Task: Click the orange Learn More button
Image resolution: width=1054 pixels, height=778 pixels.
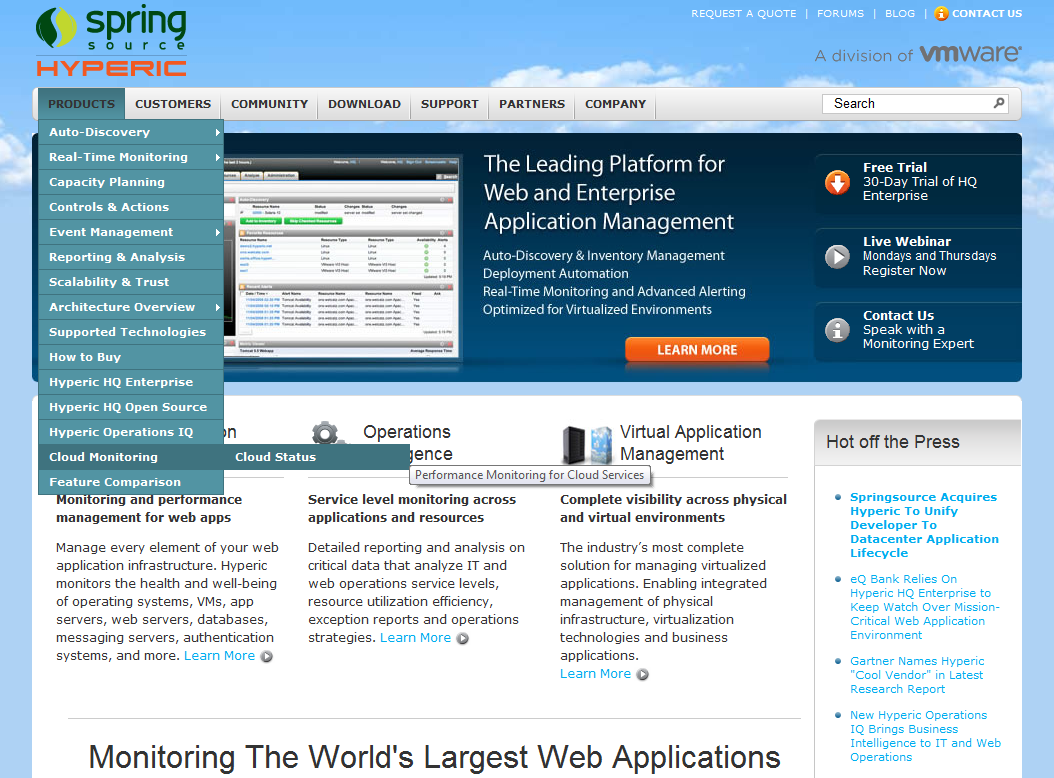Action: pyautogui.click(x=697, y=350)
